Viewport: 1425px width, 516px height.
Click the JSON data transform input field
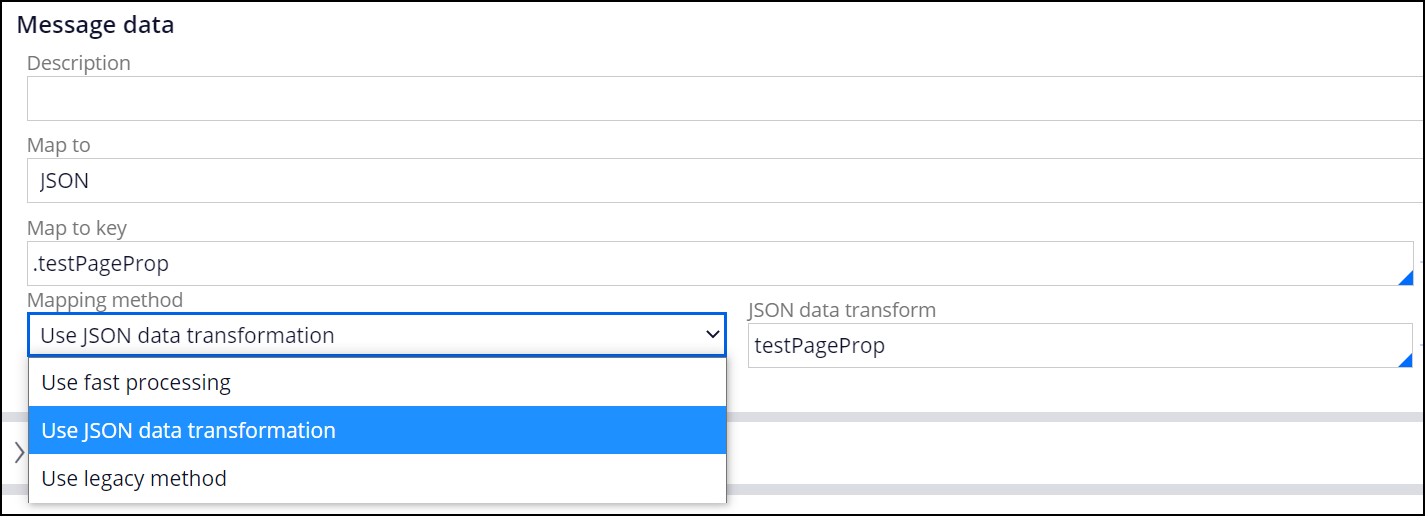coord(1070,346)
